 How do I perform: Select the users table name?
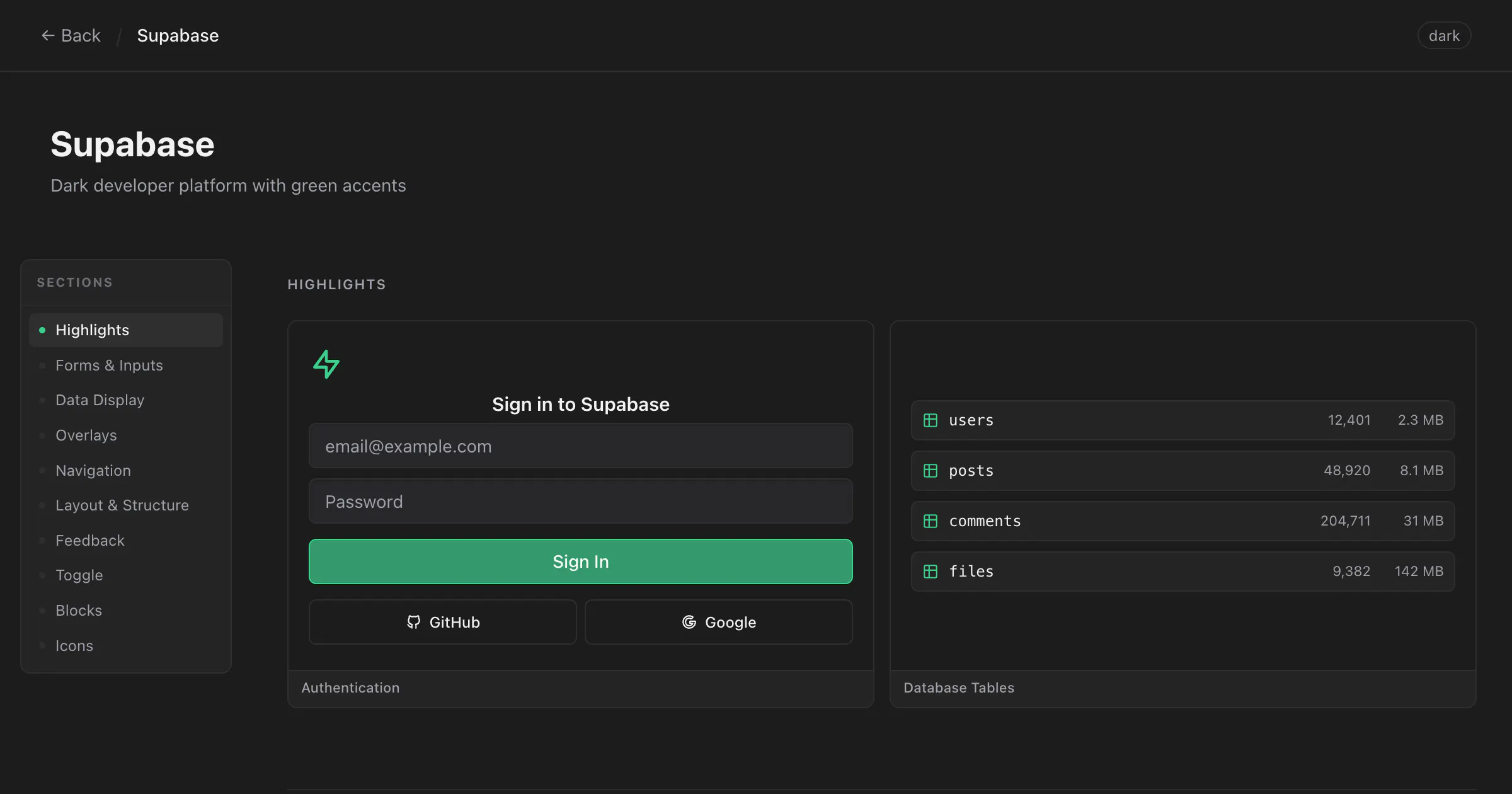tap(971, 420)
